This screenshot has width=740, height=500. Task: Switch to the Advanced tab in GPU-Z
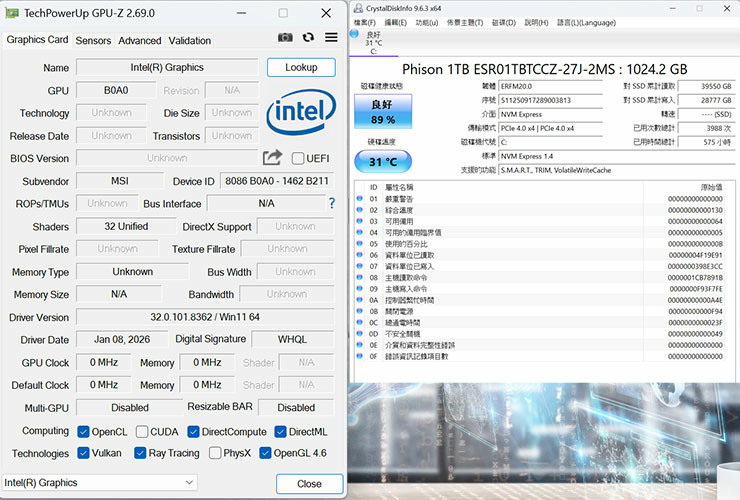pos(140,41)
